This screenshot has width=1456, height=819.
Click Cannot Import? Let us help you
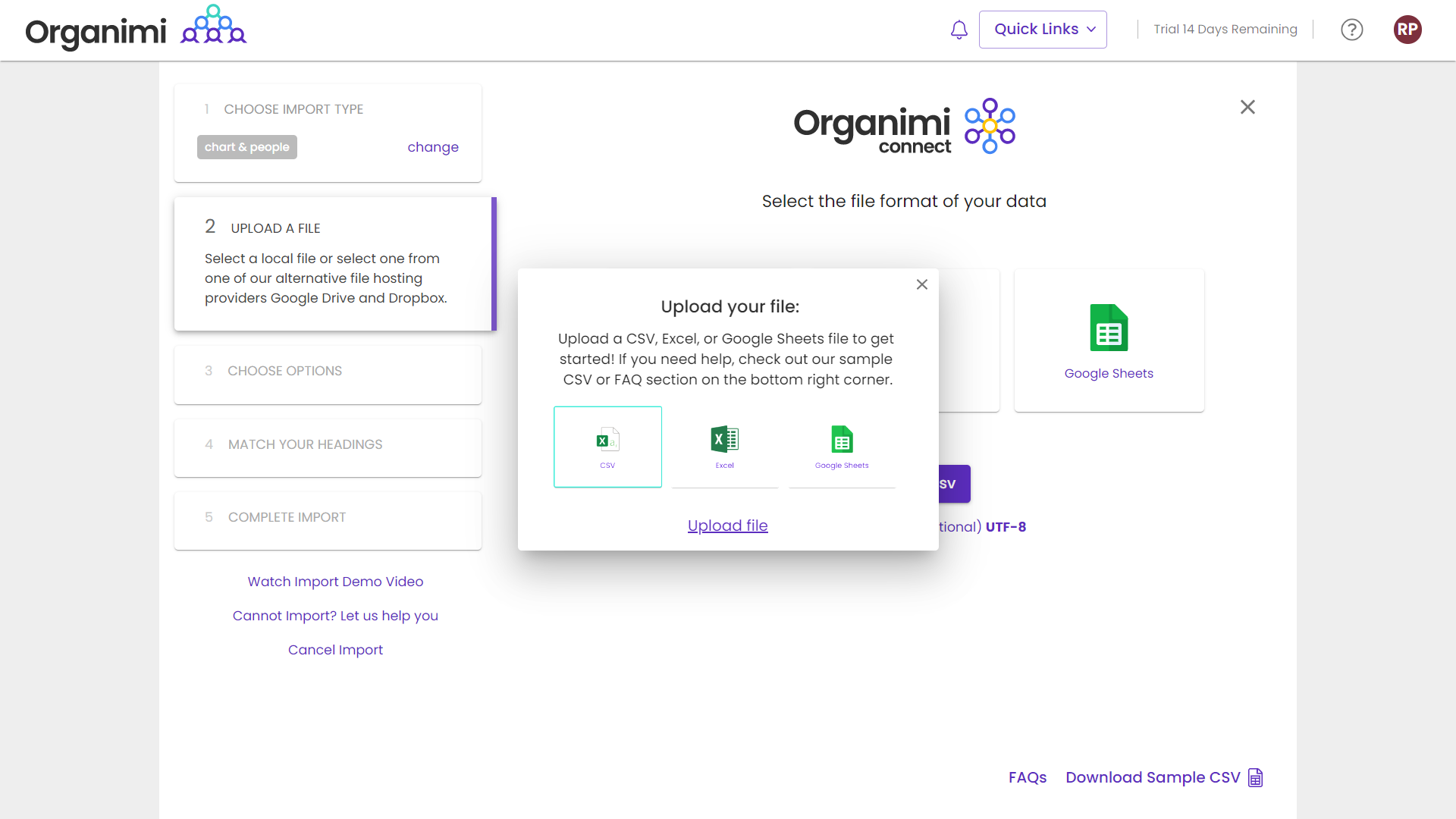click(335, 616)
